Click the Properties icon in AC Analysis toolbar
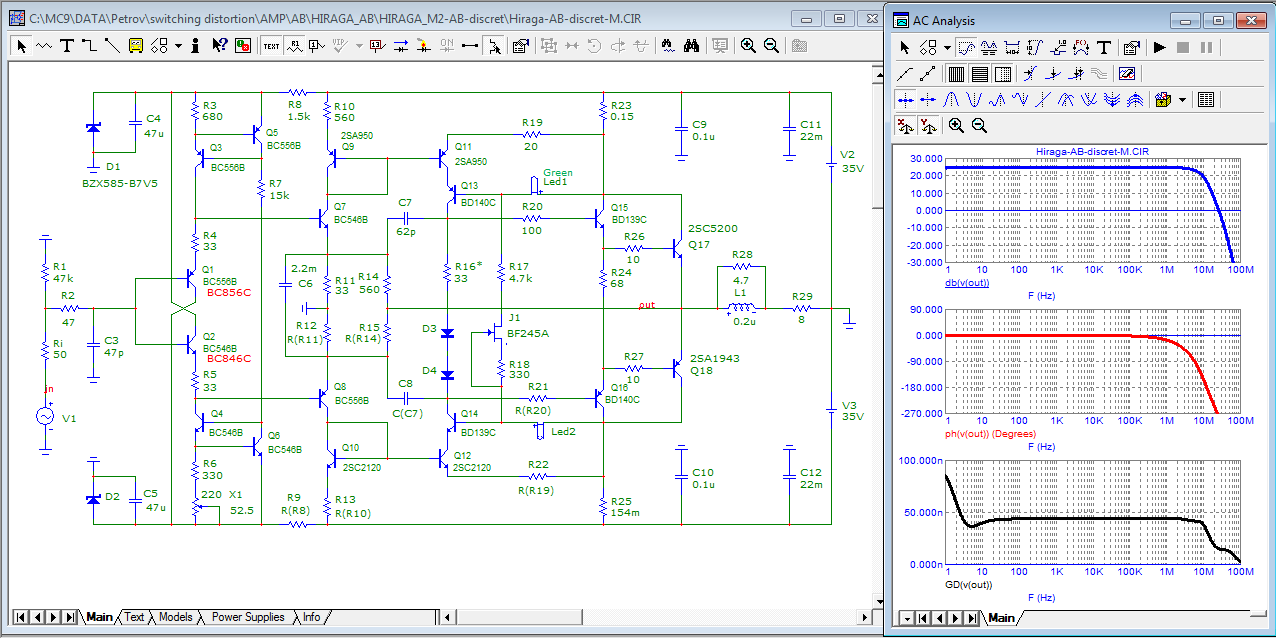This screenshot has width=1276, height=638. tap(1131, 47)
